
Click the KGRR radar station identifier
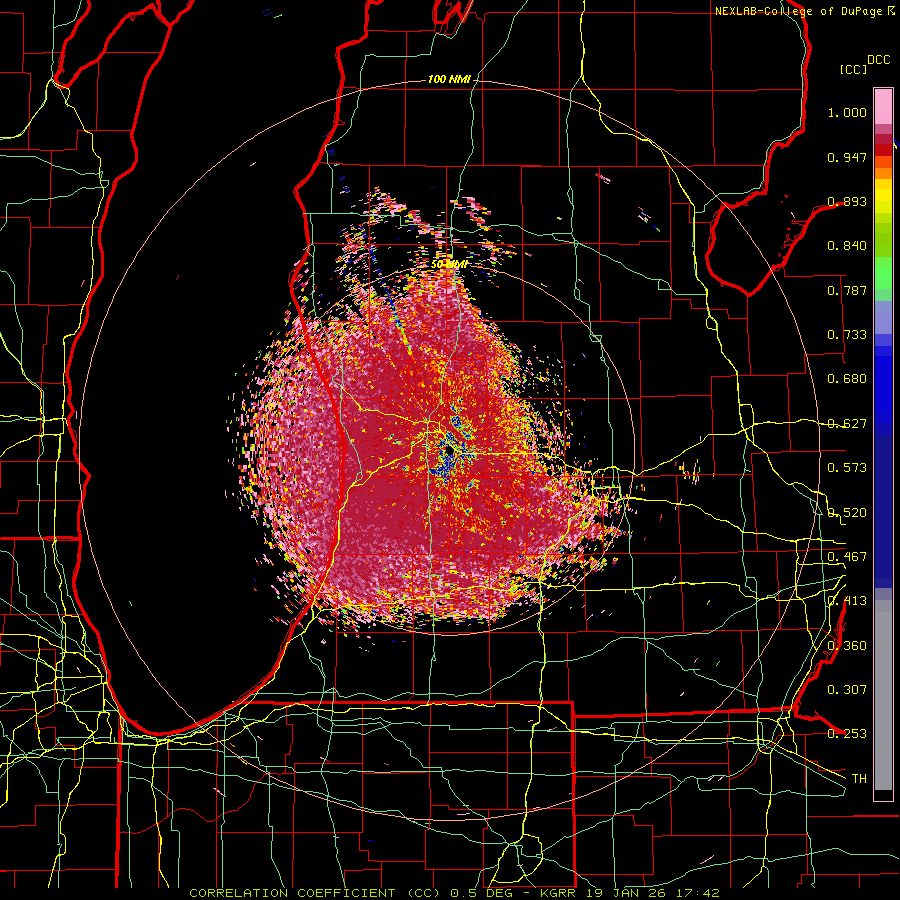[557, 893]
